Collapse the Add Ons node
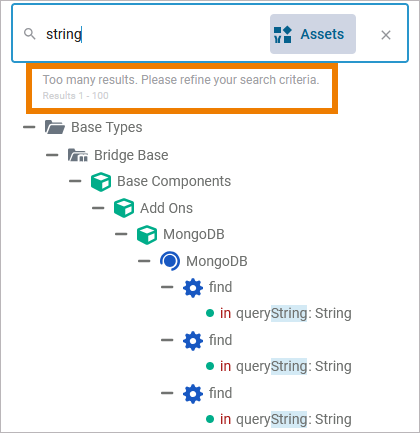Image resolution: width=420 pixels, height=433 pixels. pos(98,208)
